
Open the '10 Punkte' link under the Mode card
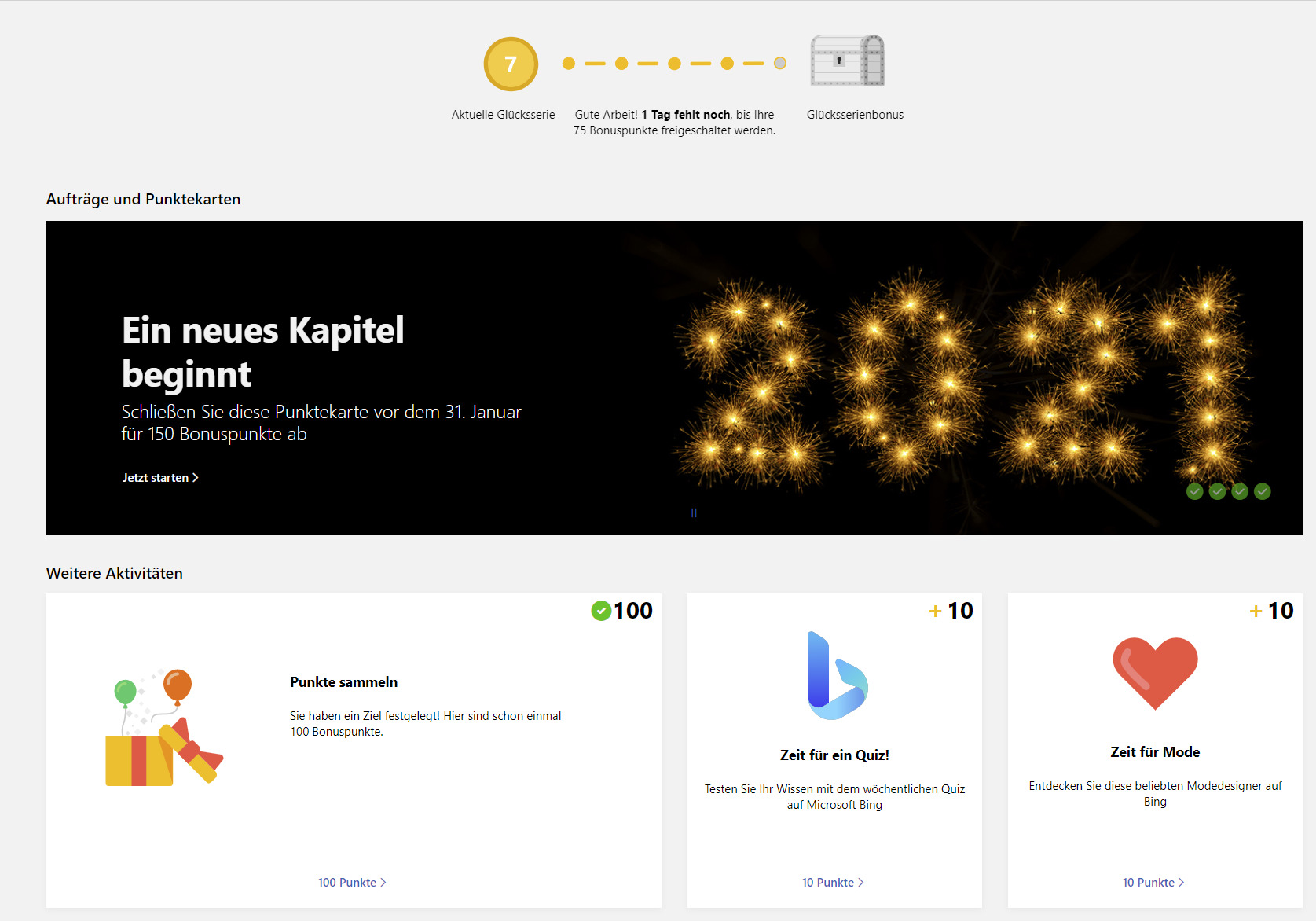(x=1153, y=883)
